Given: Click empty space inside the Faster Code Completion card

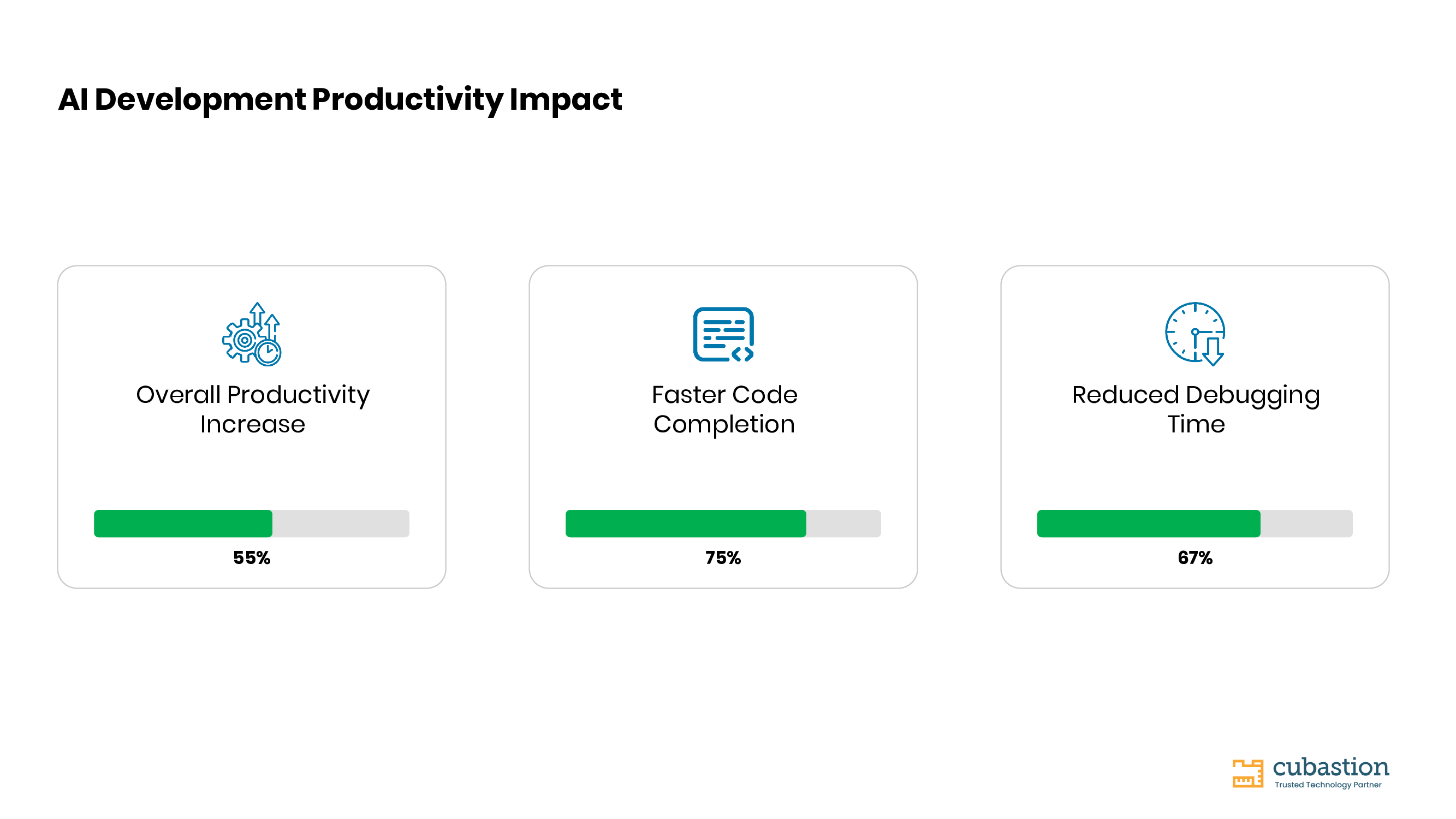Looking at the screenshot, I should (723, 472).
